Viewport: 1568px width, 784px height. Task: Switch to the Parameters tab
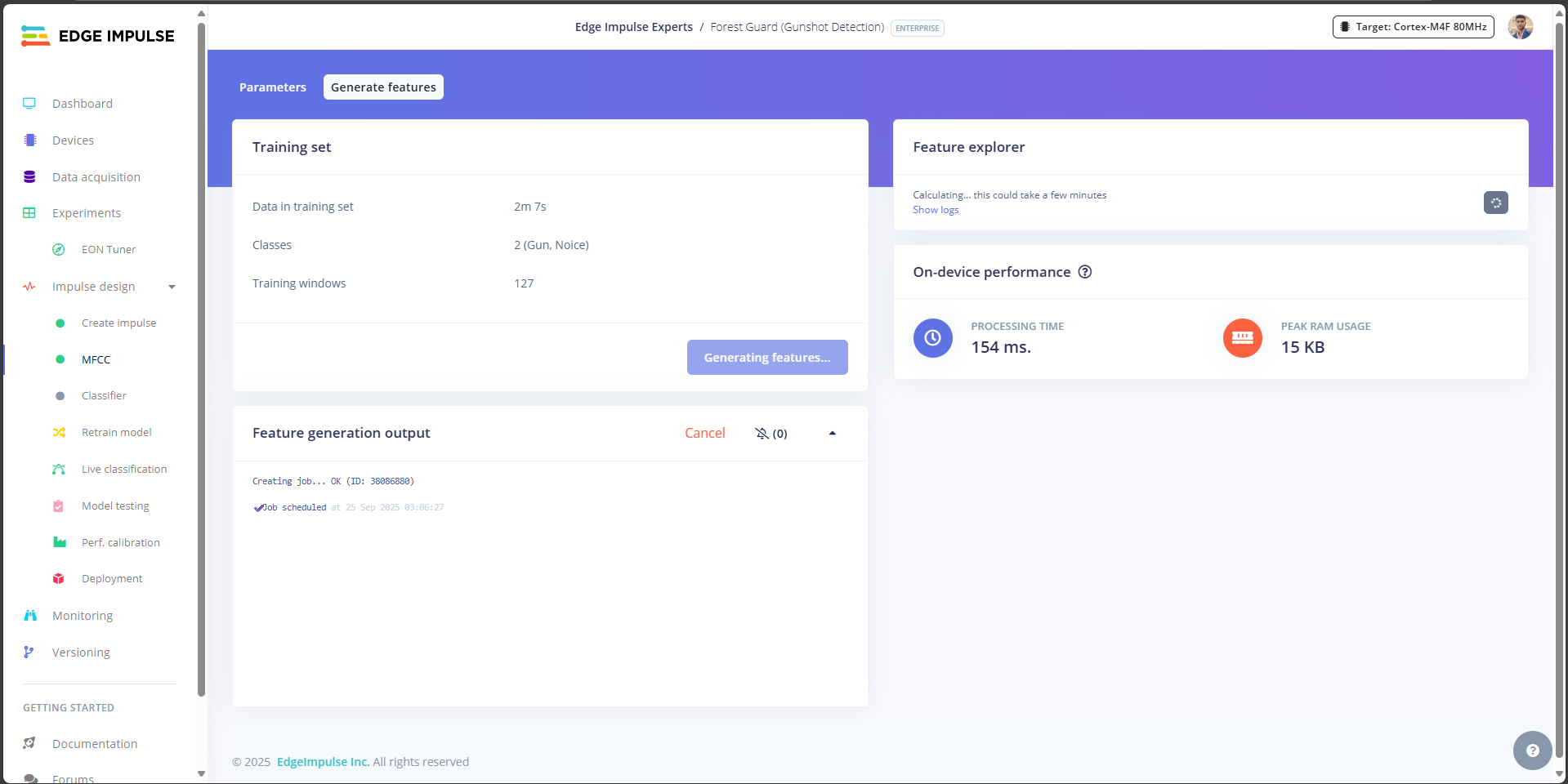pyautogui.click(x=273, y=87)
